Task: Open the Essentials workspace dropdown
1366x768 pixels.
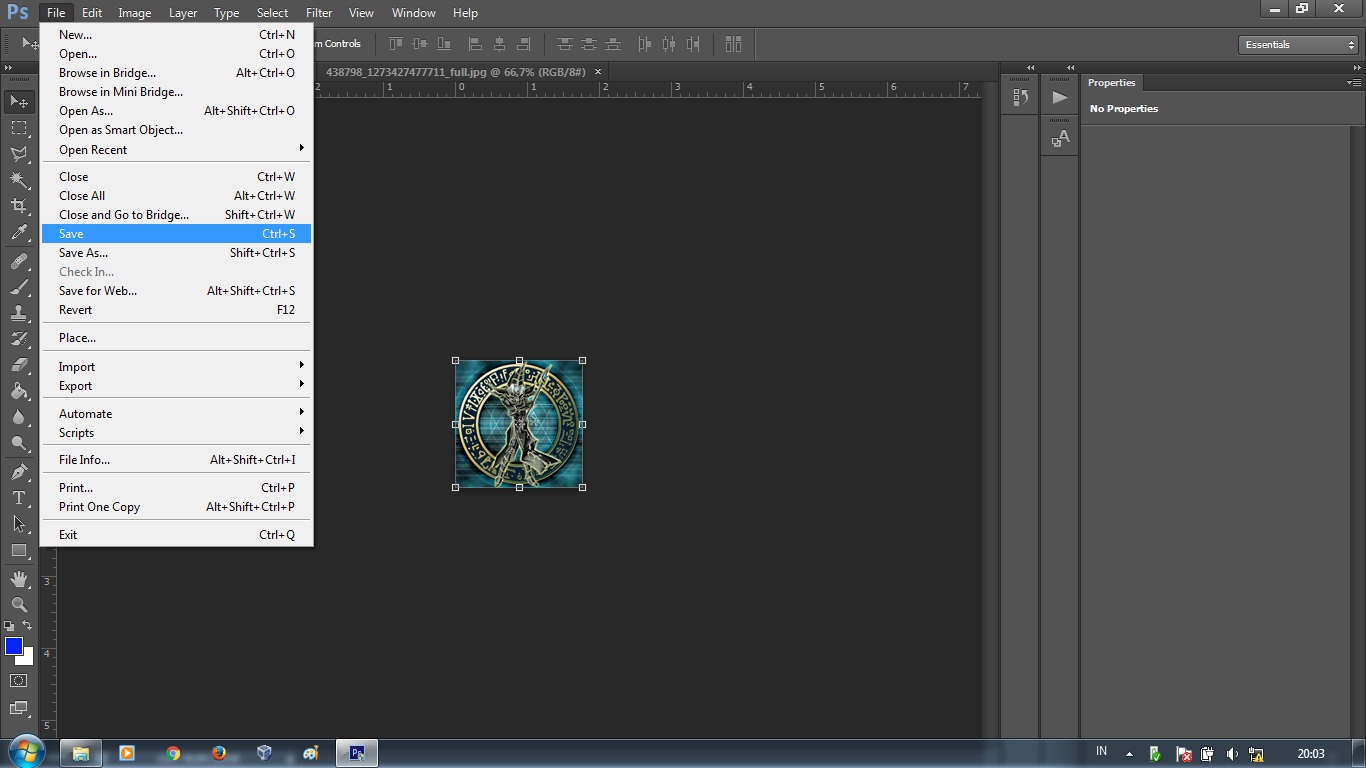Action: [1298, 45]
